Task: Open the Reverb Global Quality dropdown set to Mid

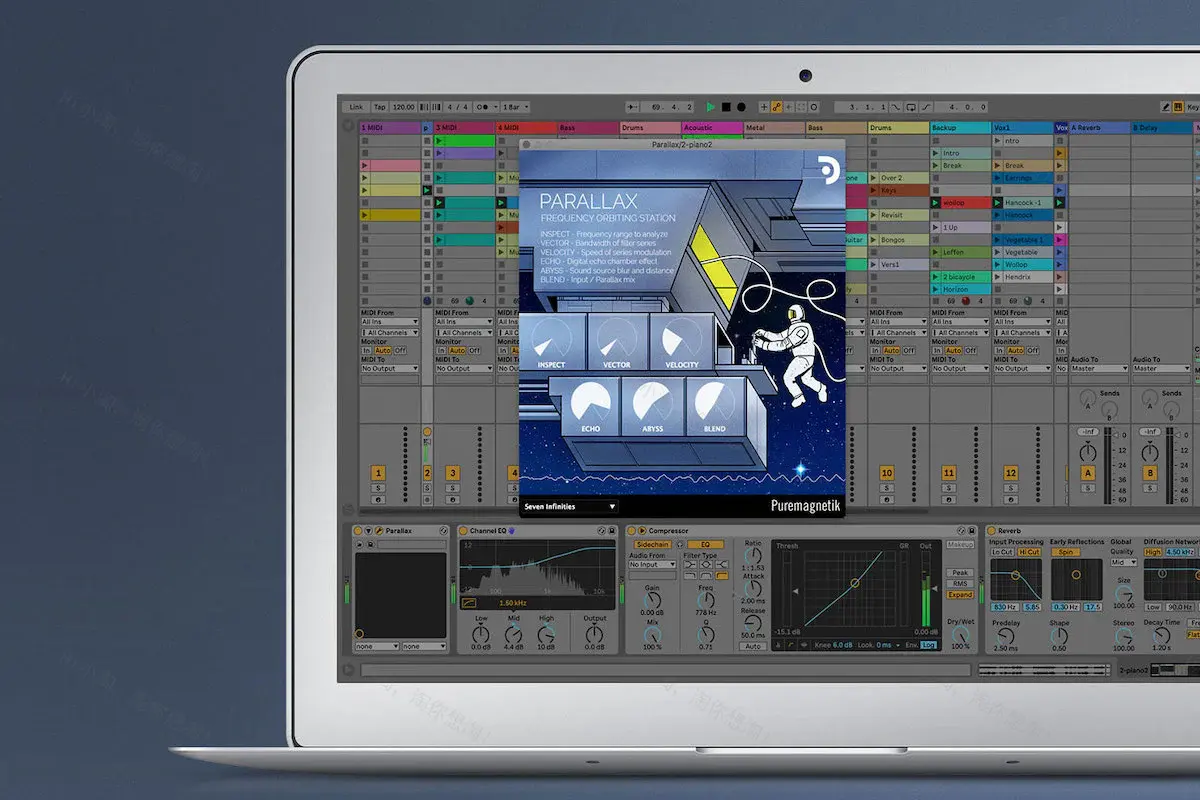Action: tap(1124, 563)
